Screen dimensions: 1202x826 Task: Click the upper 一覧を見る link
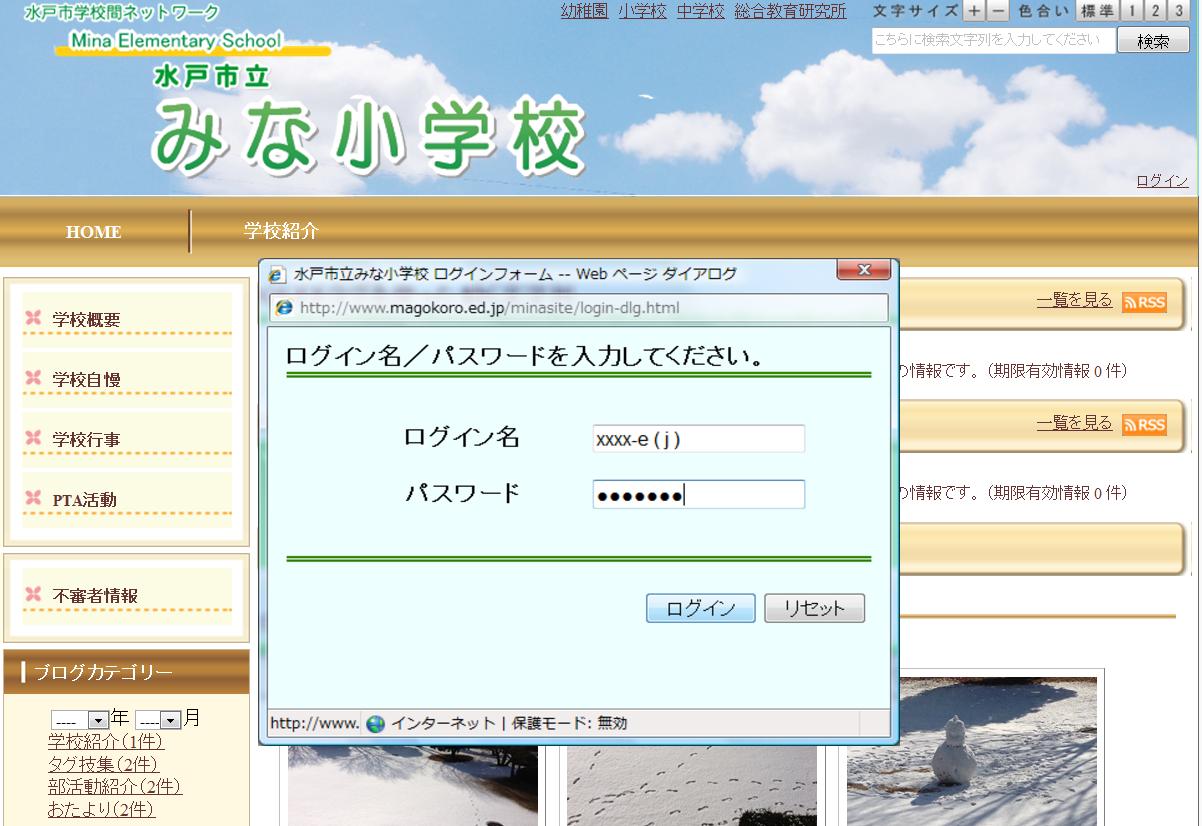[1075, 300]
